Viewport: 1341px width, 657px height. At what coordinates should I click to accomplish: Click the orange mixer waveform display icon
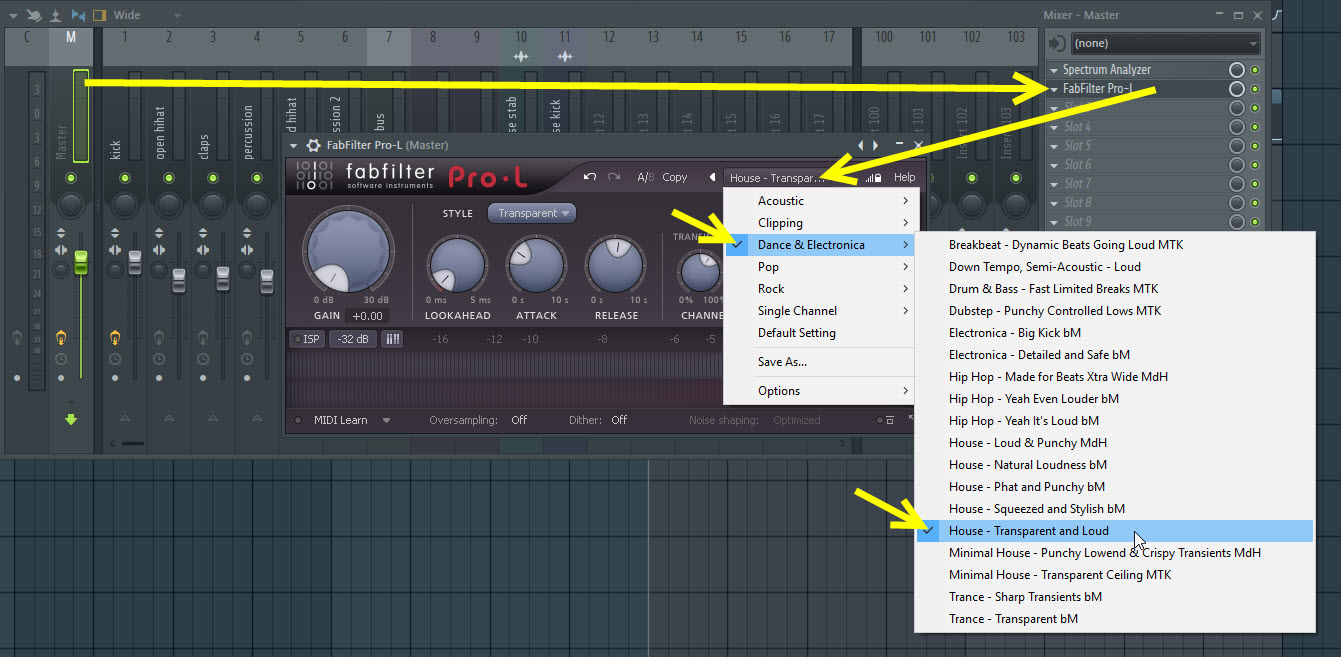(x=99, y=15)
